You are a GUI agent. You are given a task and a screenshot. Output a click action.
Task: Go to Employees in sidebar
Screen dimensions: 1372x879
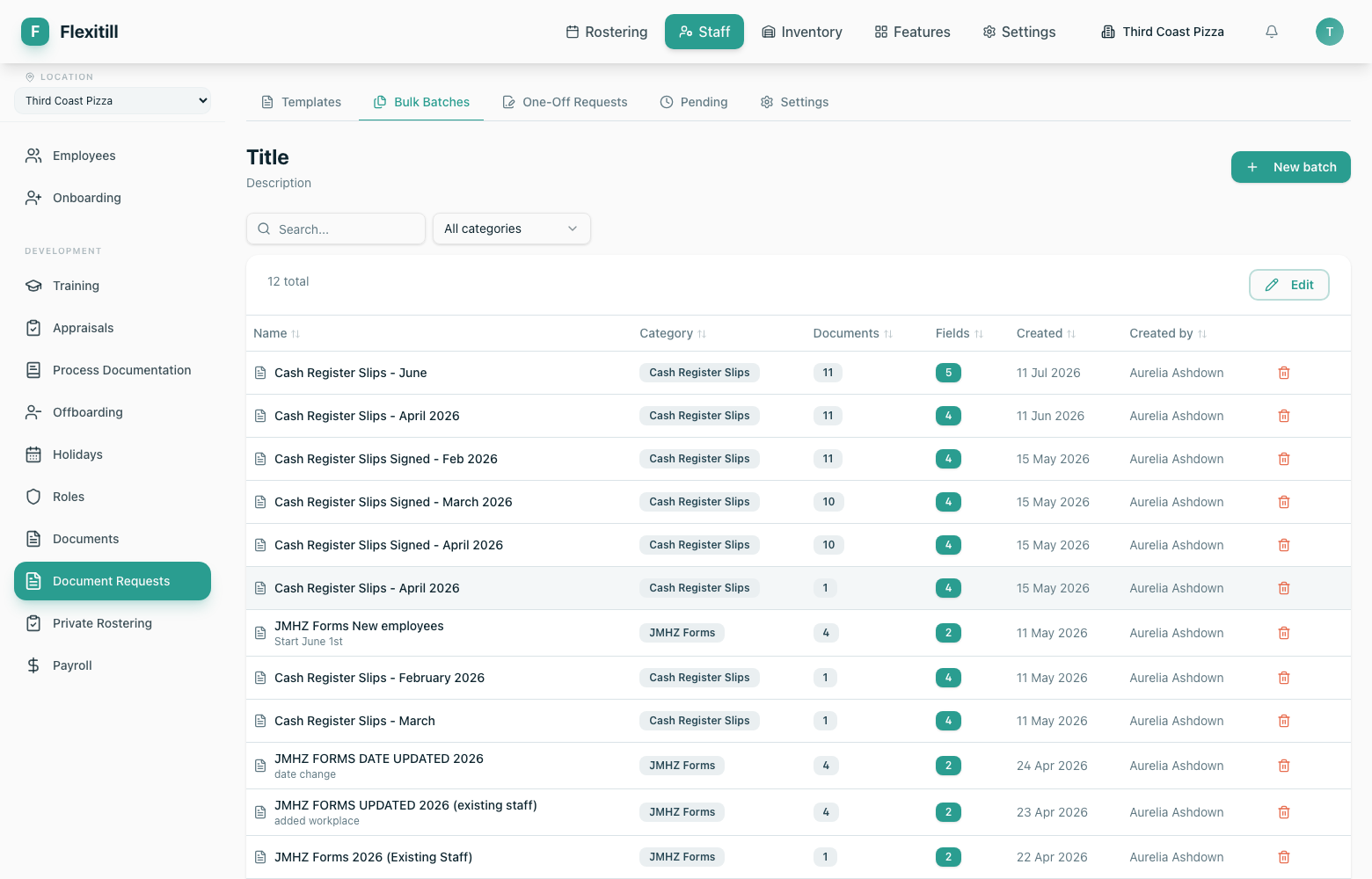click(x=113, y=156)
